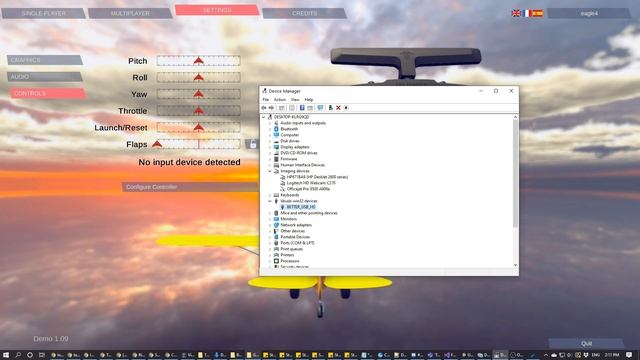Click the Other devices label
640x360 pixels.
pos(292,231)
